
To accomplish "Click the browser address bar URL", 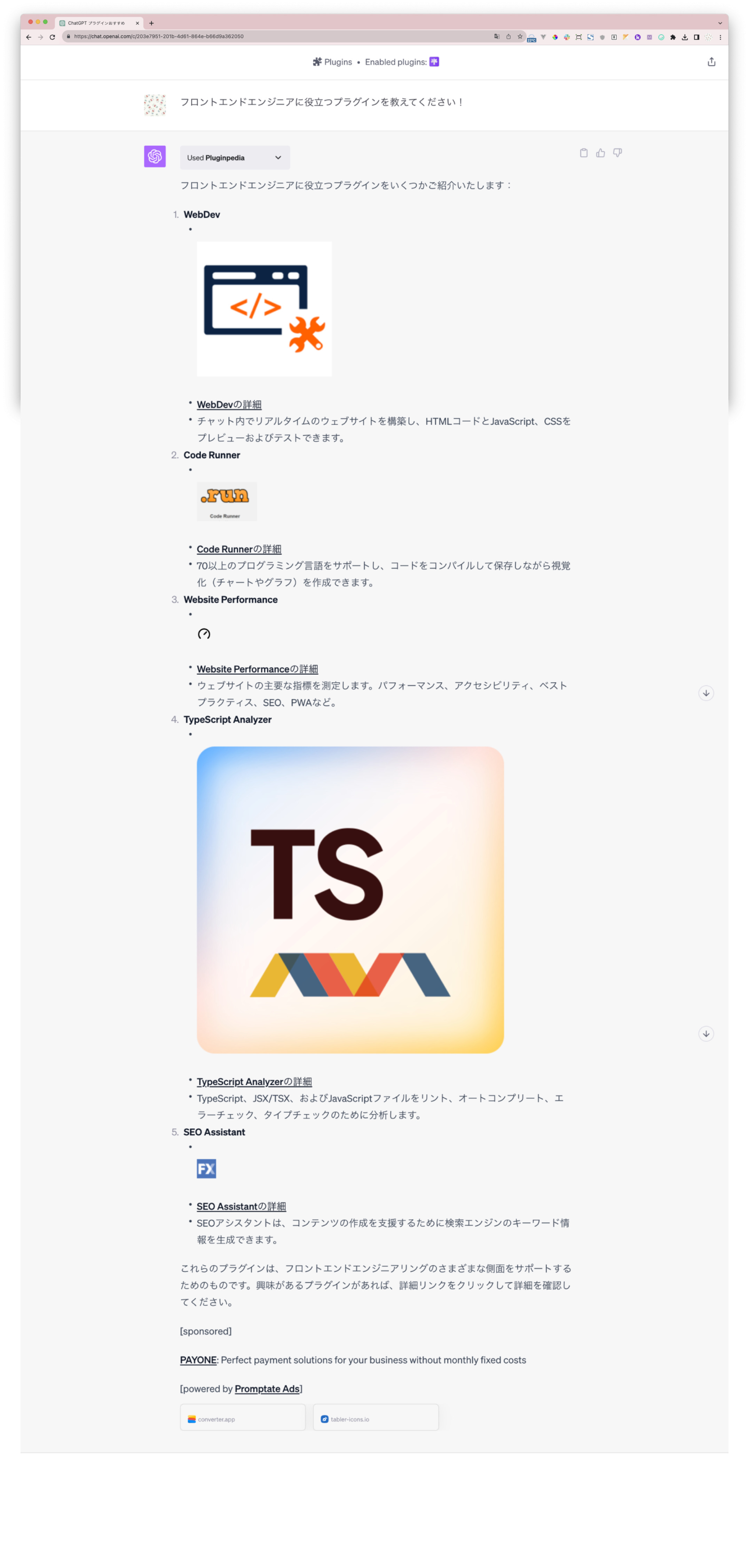I will coord(158,37).
